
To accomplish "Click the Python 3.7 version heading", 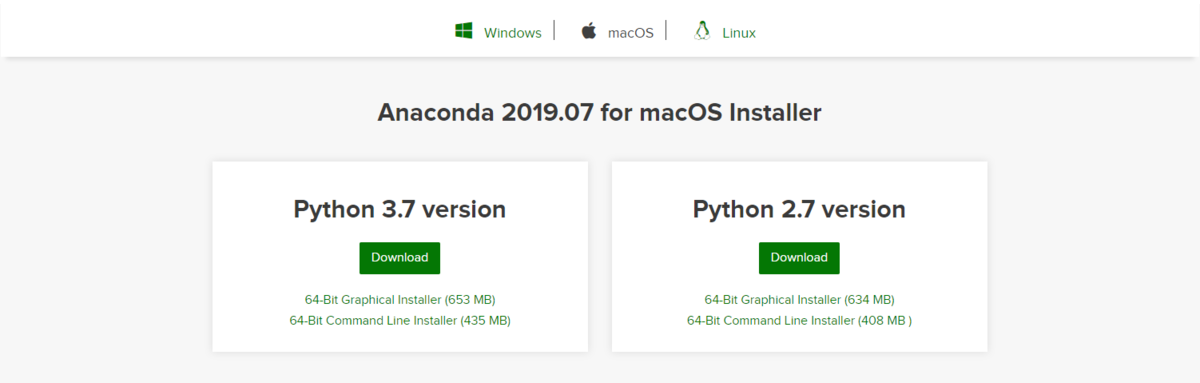I will (x=400, y=210).
